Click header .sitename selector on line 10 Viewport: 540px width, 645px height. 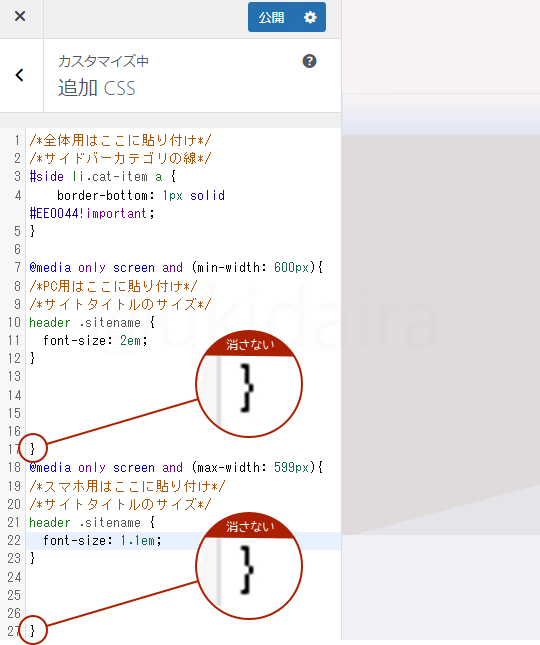pyautogui.click(x=92, y=322)
